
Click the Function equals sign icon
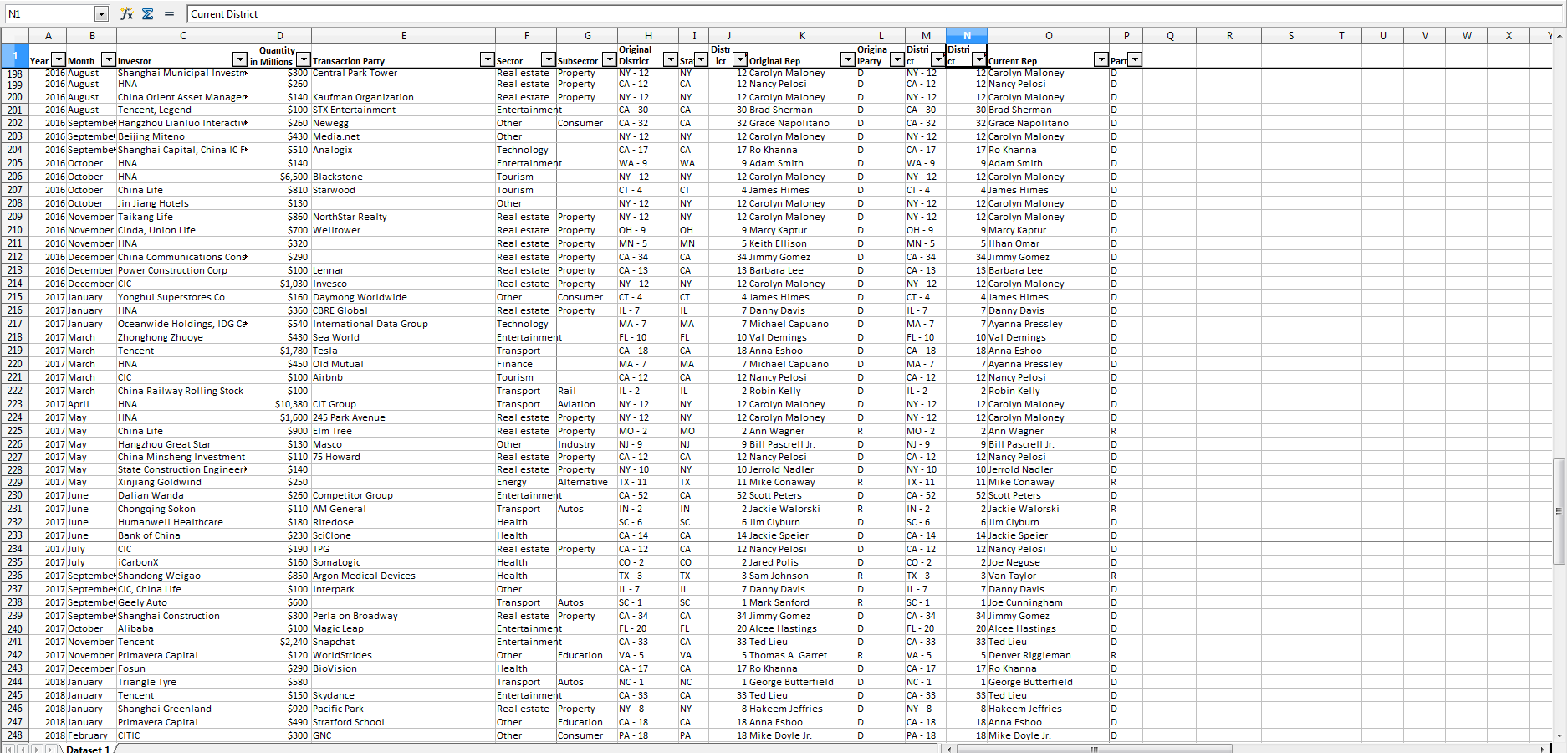coord(169,13)
